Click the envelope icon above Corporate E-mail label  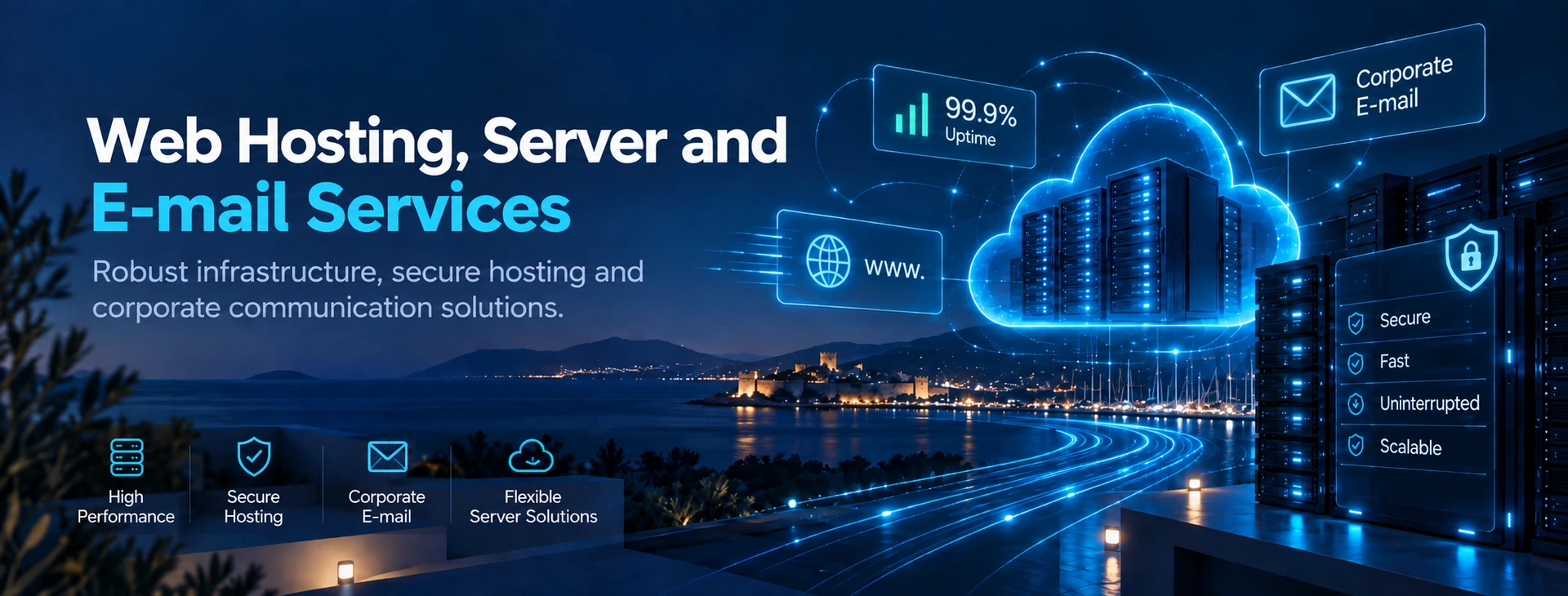(x=387, y=457)
